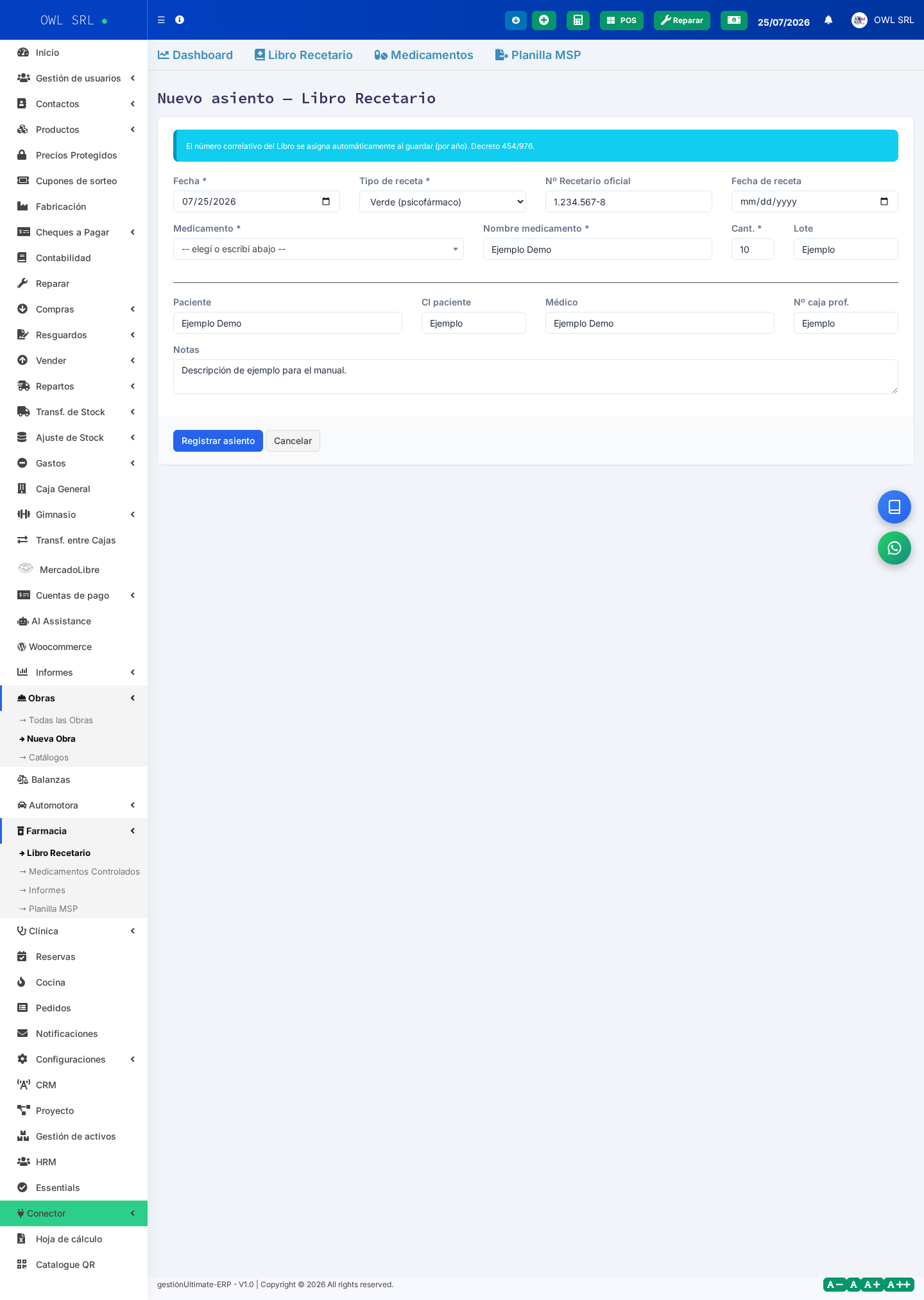Click the green plus add icon
The height and width of the screenshot is (1300, 924).
click(544, 21)
